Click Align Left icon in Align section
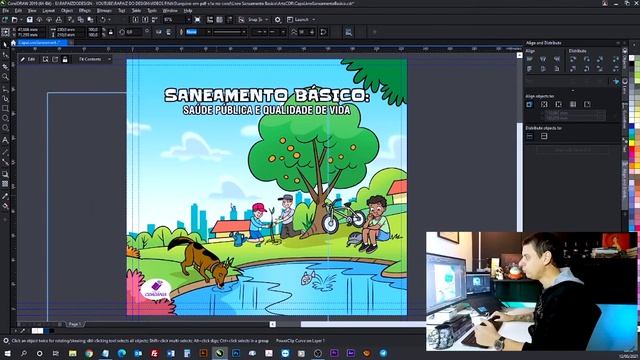This screenshot has width=640, height=360. 530,59
